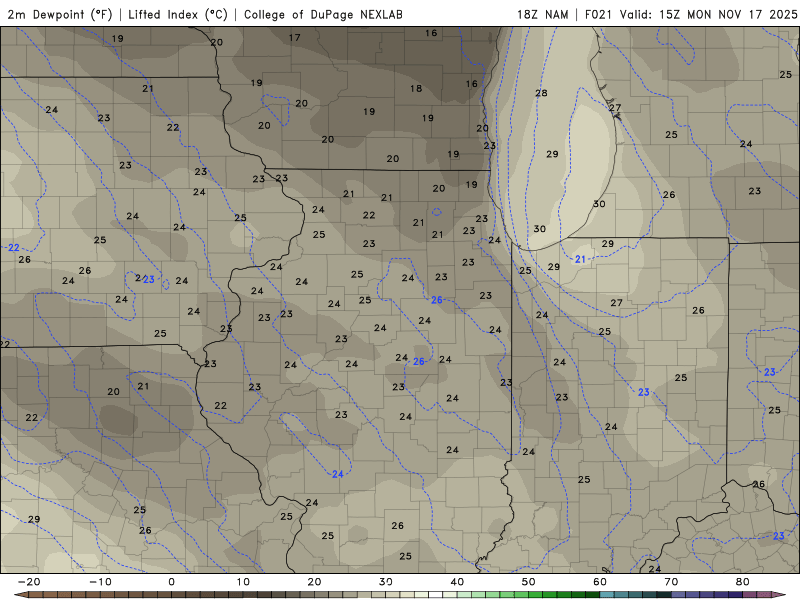Screen dimensions: 800x600
Task: Click the -10 label on color scale
Action: coord(100,582)
